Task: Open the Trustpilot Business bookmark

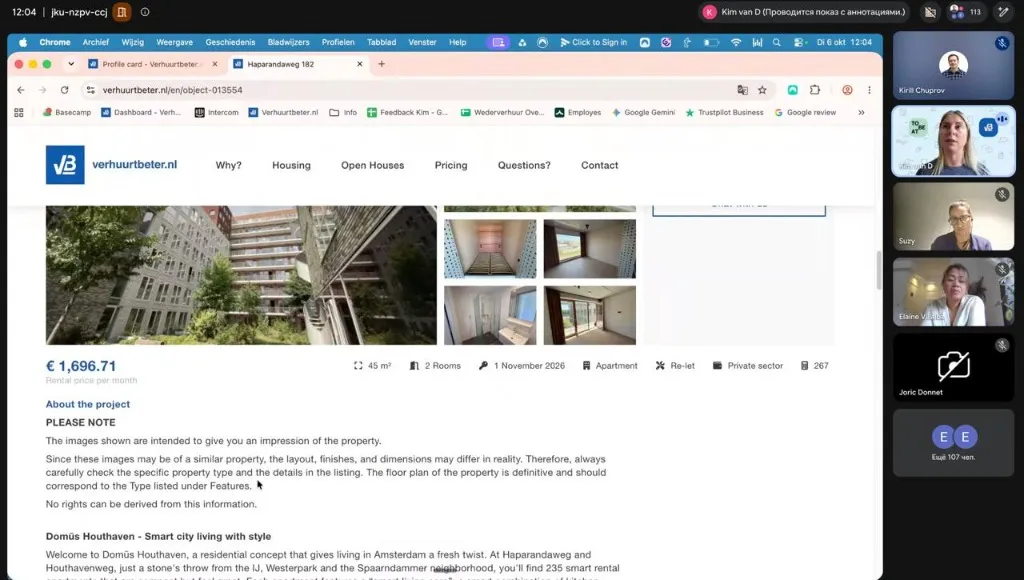Action: 724,112
